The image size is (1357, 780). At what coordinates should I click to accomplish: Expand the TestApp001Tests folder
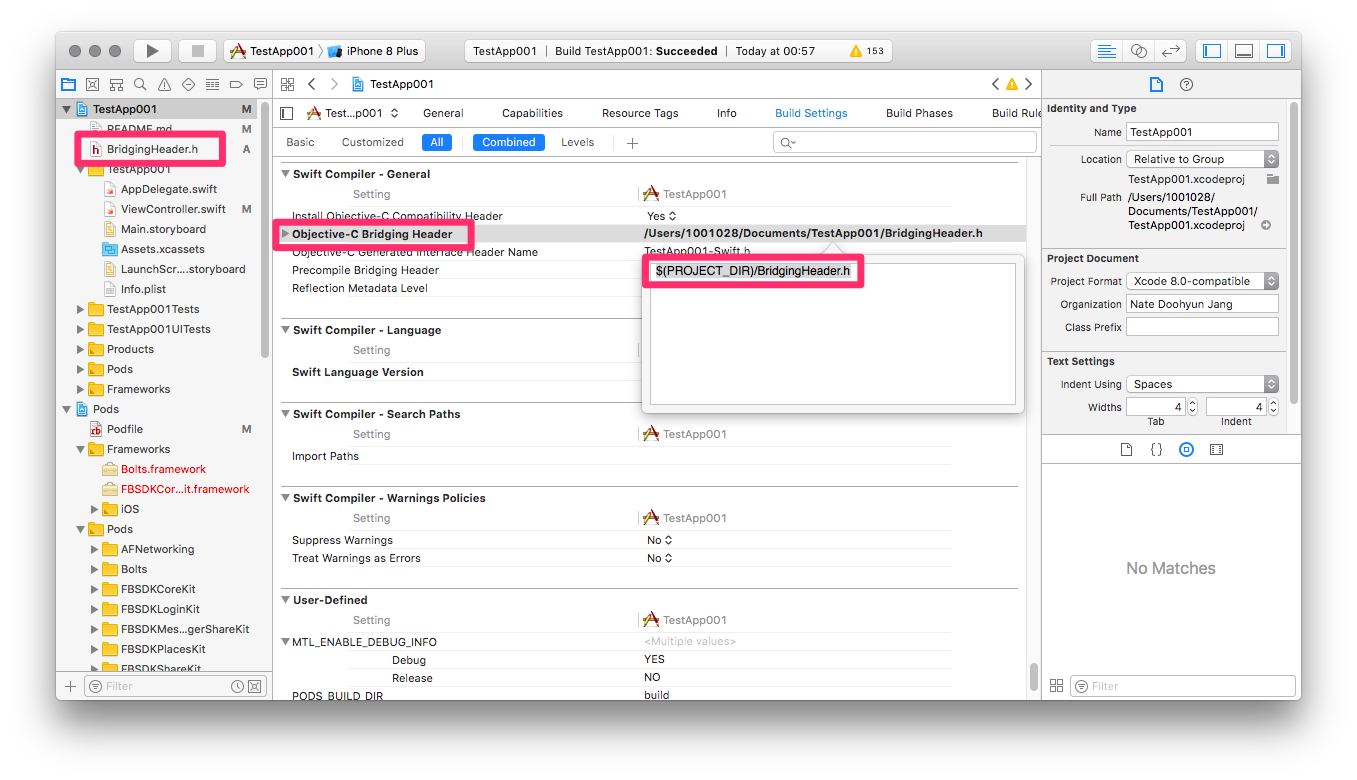pyautogui.click(x=81, y=309)
